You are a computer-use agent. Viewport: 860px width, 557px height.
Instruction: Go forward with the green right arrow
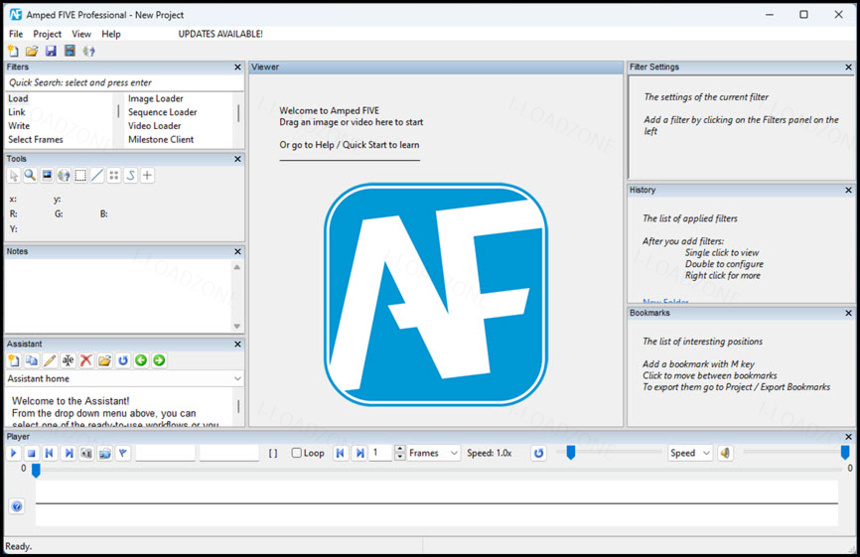(x=159, y=360)
